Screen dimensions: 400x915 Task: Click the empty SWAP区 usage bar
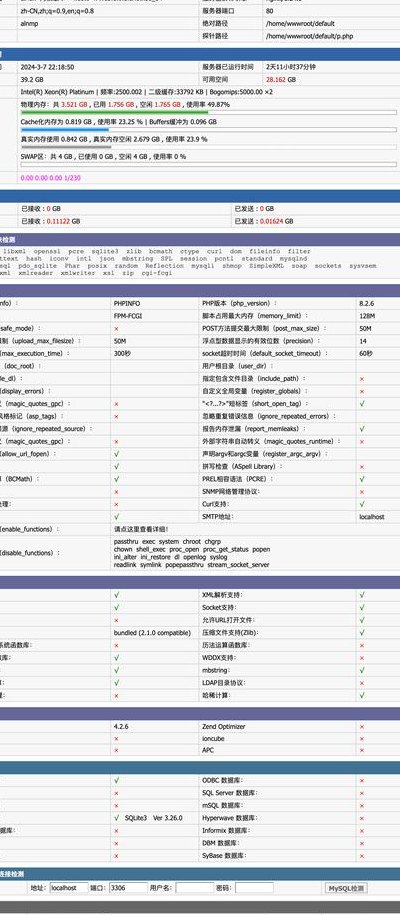pyautogui.click(x=208, y=165)
